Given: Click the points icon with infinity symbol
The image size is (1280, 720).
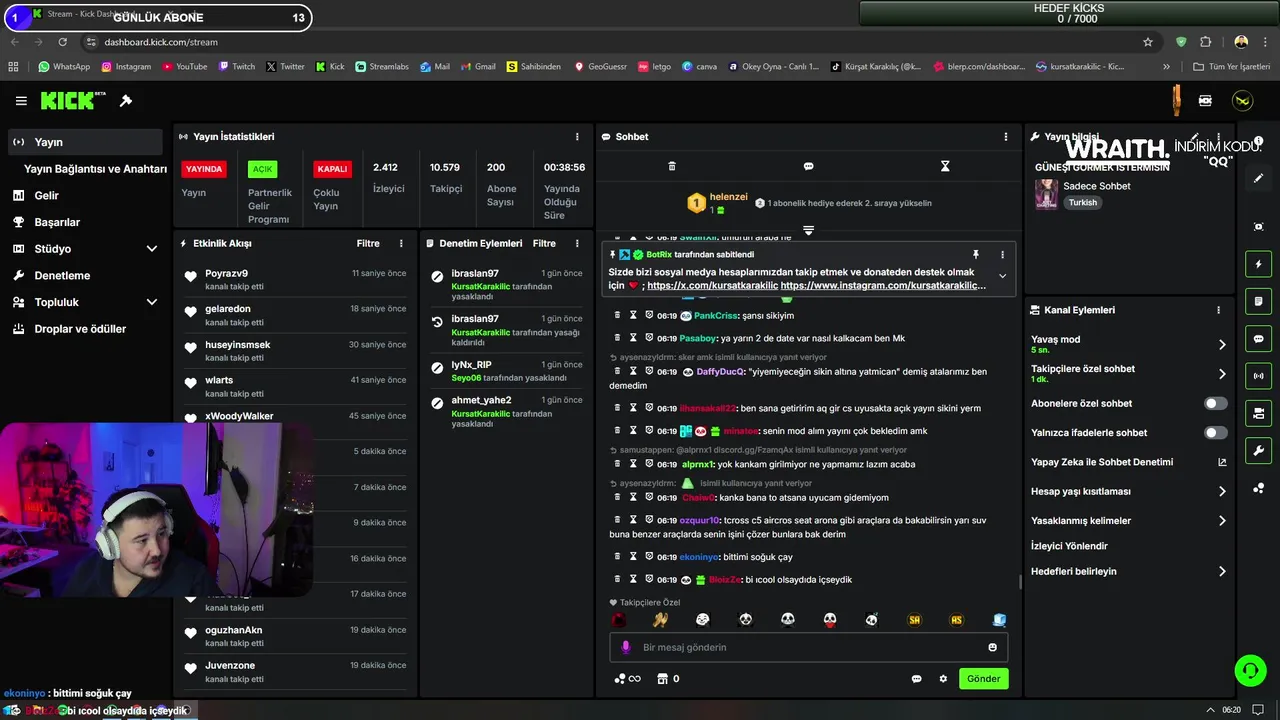Looking at the screenshot, I should [627, 679].
